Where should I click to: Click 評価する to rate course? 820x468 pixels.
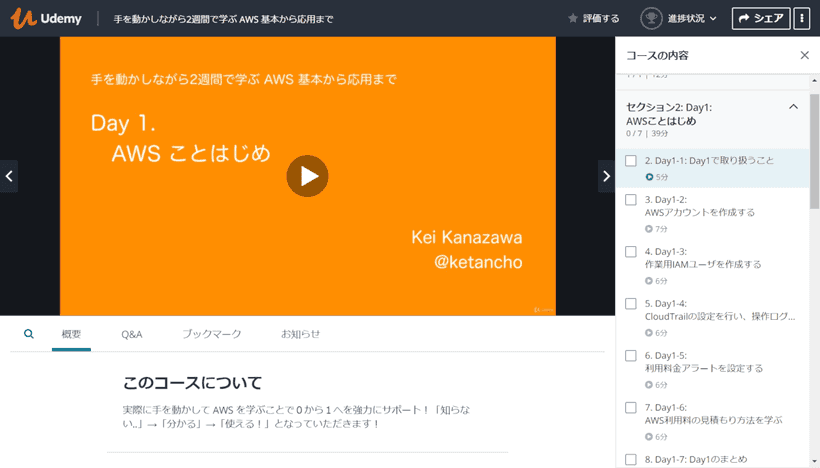coord(601,18)
